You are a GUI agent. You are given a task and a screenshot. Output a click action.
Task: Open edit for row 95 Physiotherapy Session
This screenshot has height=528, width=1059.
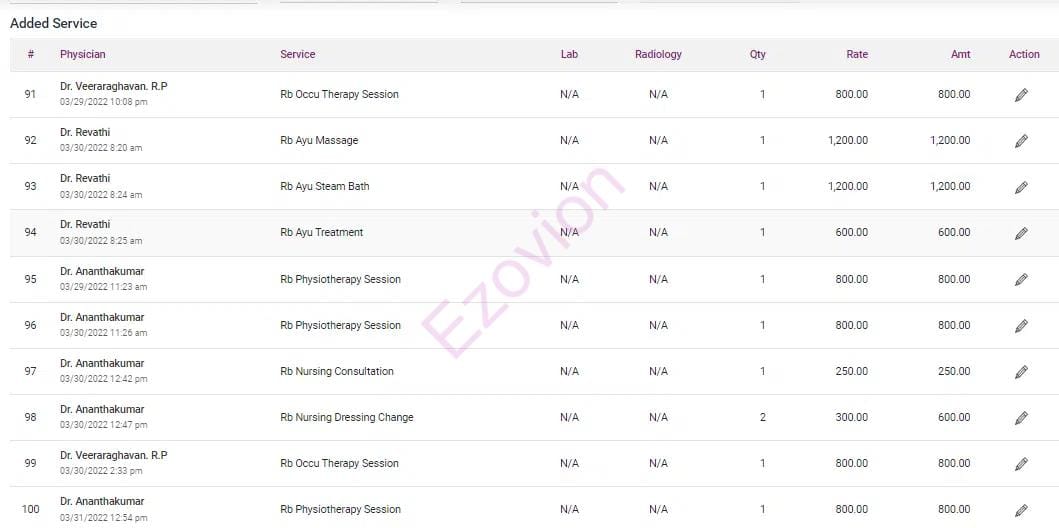pyautogui.click(x=1021, y=280)
